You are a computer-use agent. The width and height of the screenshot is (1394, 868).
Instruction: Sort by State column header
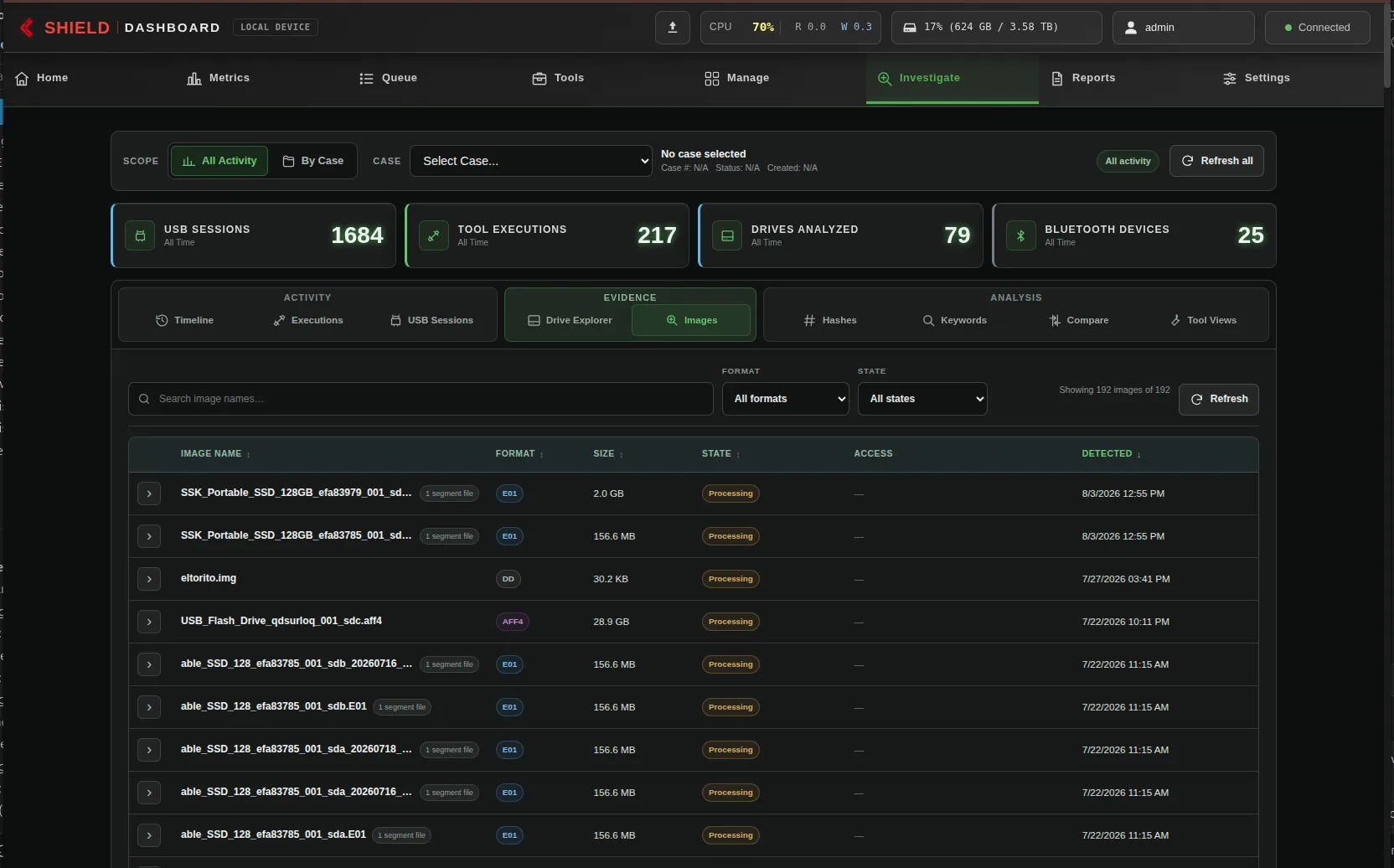720,453
